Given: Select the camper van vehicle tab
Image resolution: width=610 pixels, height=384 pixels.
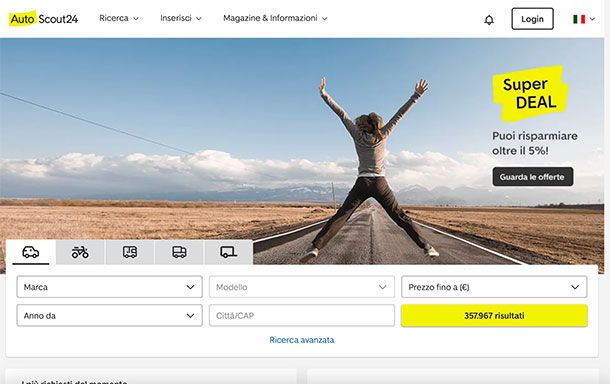Looking at the screenshot, I should pos(130,252).
